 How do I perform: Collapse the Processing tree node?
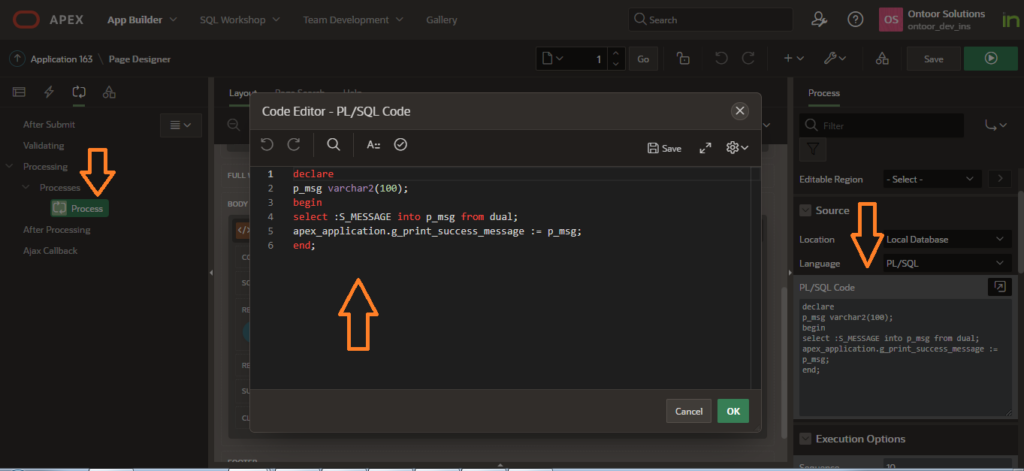pos(10,166)
